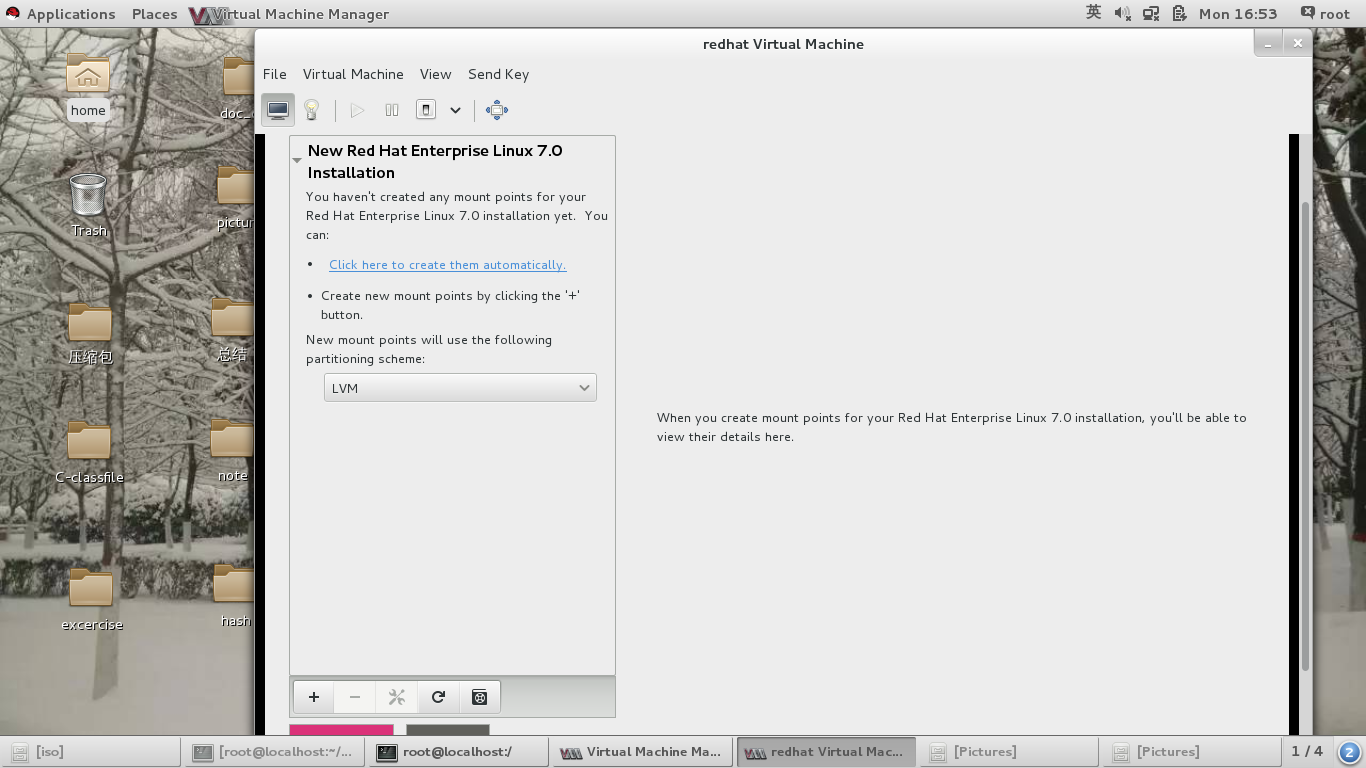Open the Places menu
Image resolution: width=1366 pixels, height=768 pixels.
tap(154, 14)
